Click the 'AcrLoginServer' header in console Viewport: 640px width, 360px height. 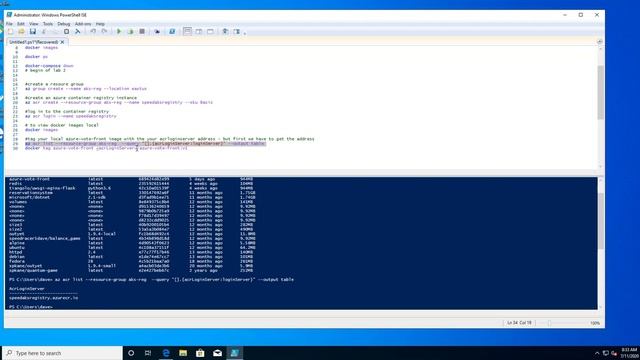(27, 289)
